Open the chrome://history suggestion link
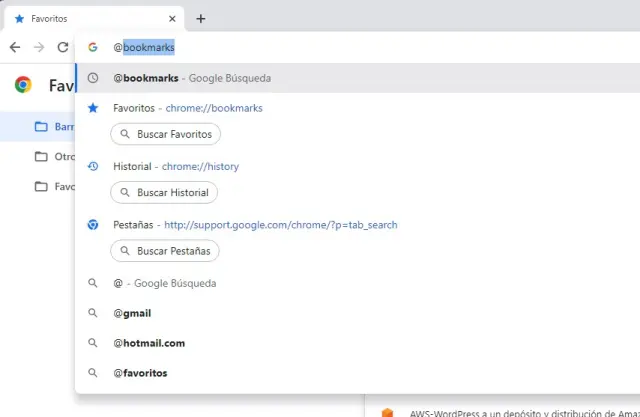Screen dimensions: 640x417 [200, 166]
